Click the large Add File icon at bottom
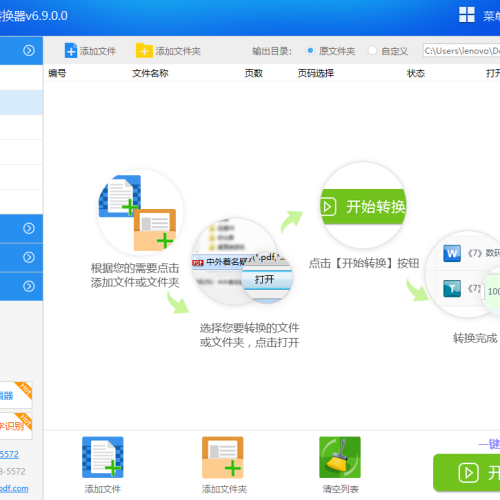Screen dimensions: 500x500 pyautogui.click(x=103, y=457)
